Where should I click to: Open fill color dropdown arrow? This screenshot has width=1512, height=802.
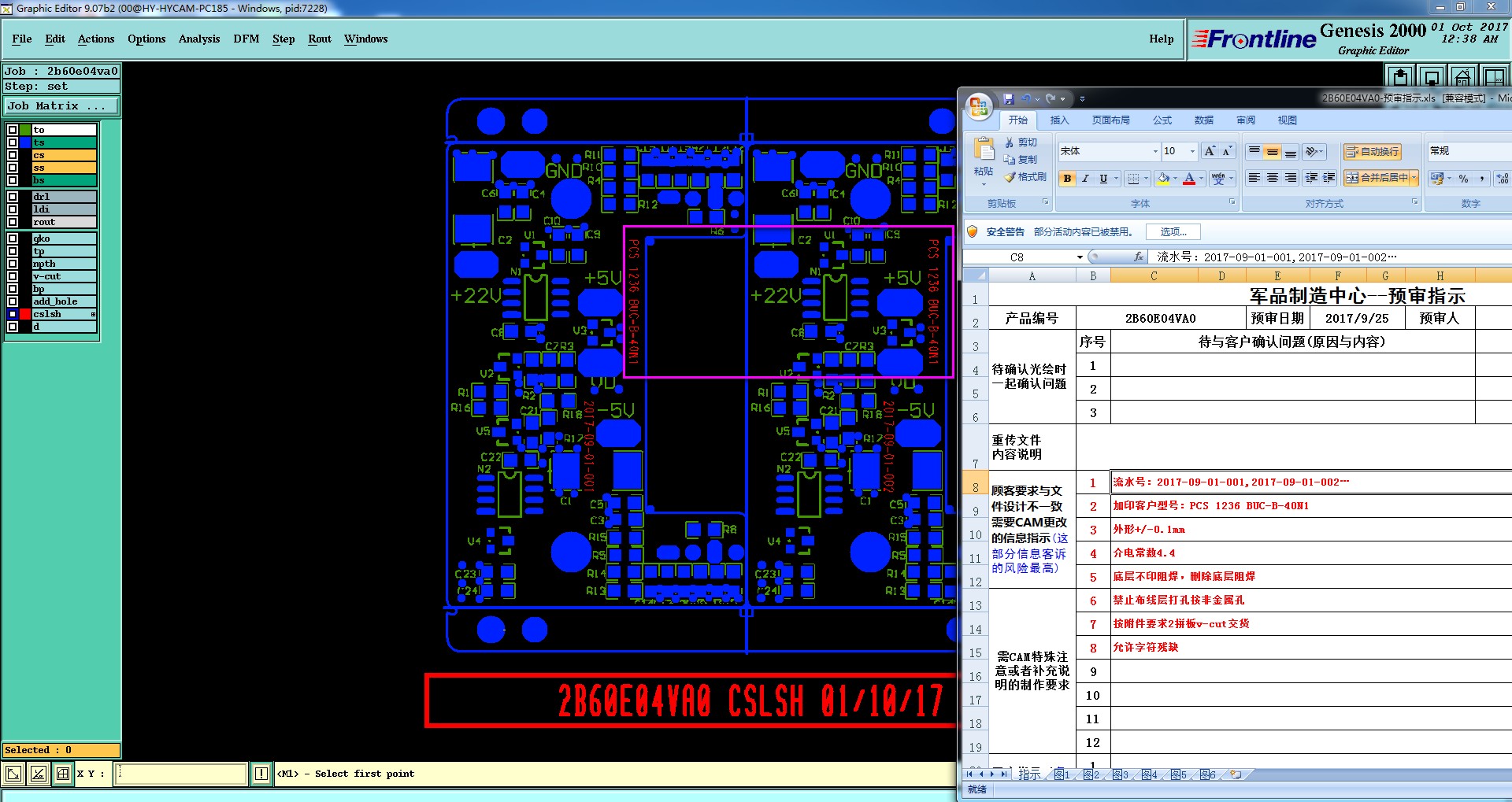coord(1175,179)
